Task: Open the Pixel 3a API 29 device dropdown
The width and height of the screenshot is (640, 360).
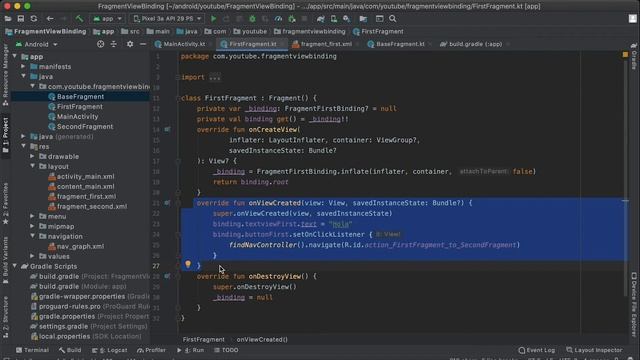Action: [x=167, y=19]
